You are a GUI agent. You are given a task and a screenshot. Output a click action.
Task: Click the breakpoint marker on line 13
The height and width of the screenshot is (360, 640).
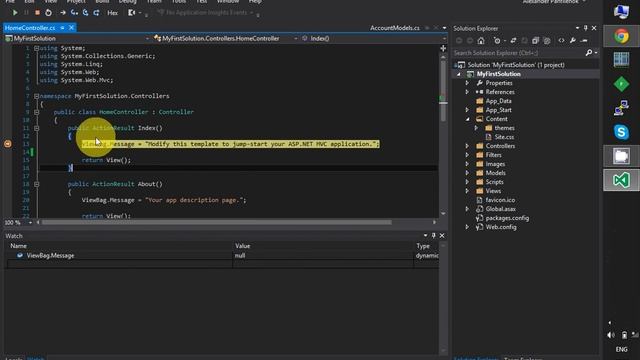tap(8, 144)
